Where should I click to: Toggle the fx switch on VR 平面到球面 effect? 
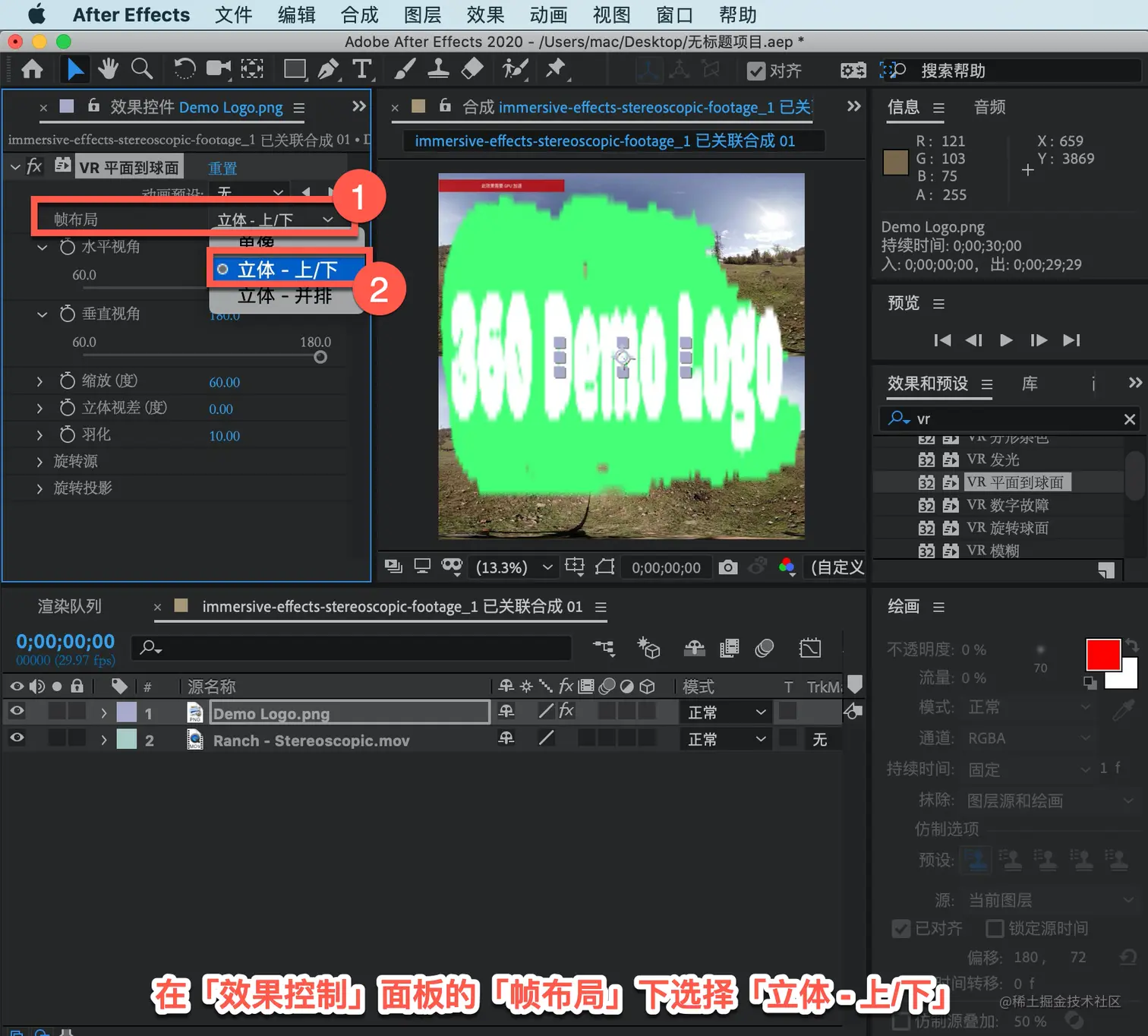point(34,166)
